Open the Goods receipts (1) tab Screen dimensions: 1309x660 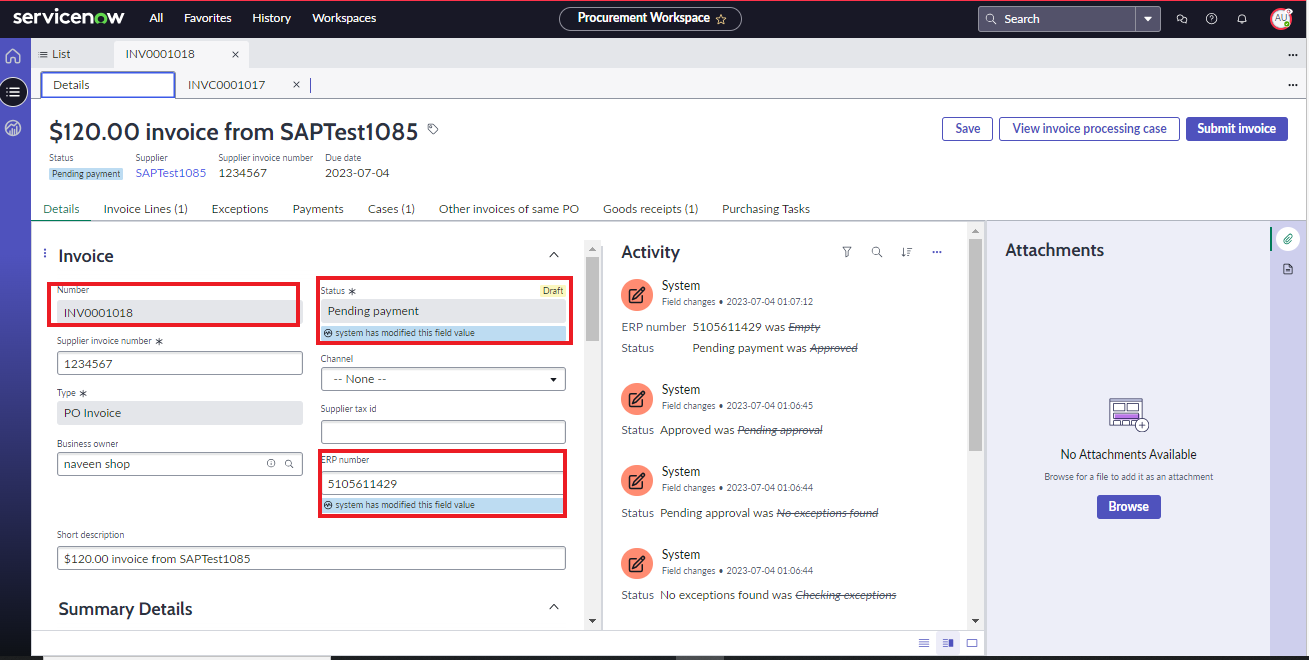point(650,209)
